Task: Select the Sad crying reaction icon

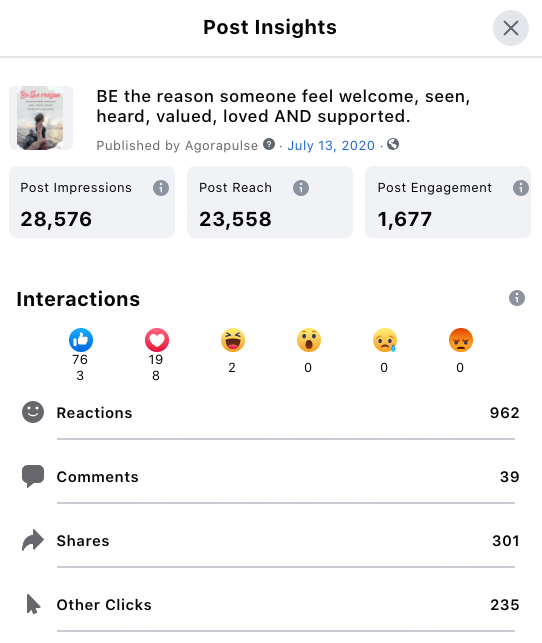Action: [x=385, y=340]
